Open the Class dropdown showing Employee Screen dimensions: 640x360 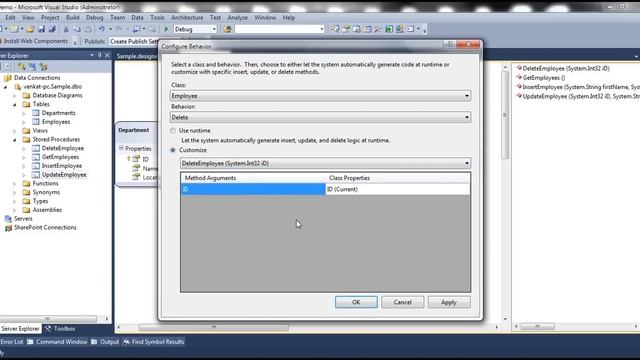tap(320, 96)
